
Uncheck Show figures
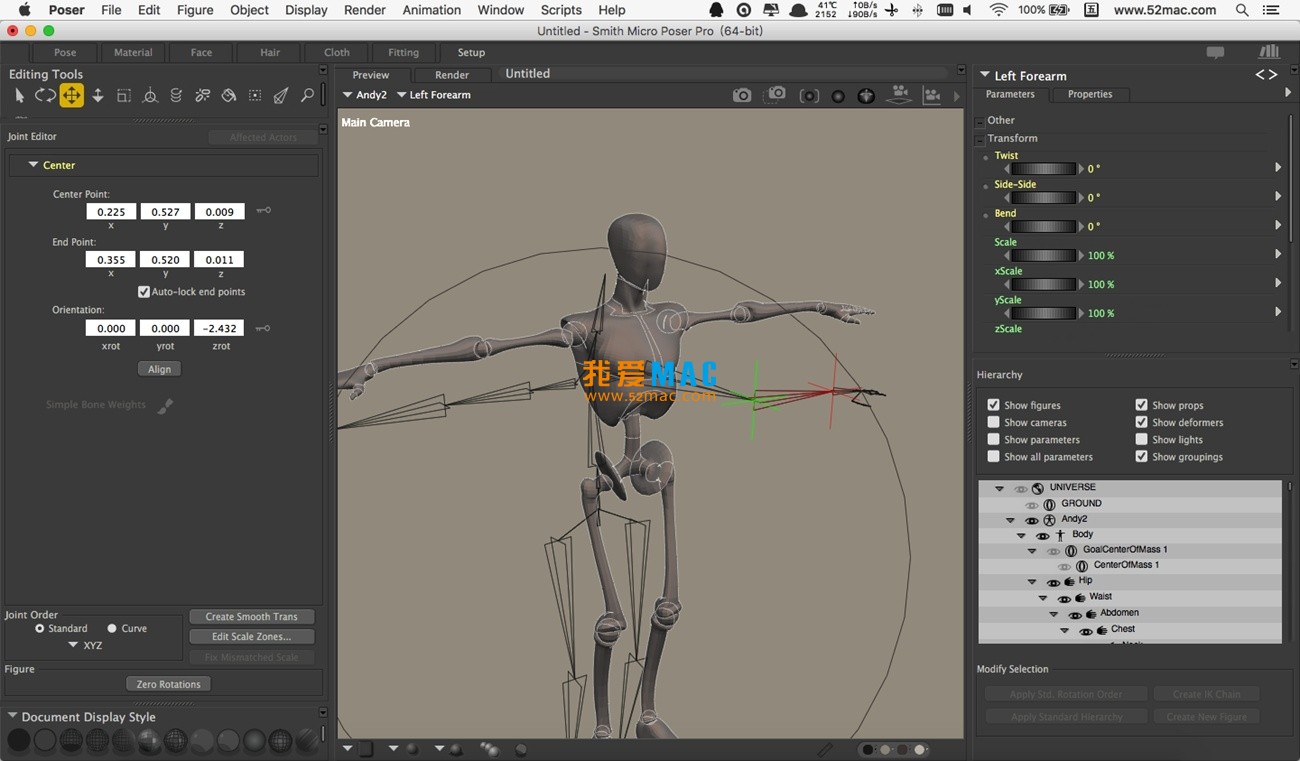point(994,405)
